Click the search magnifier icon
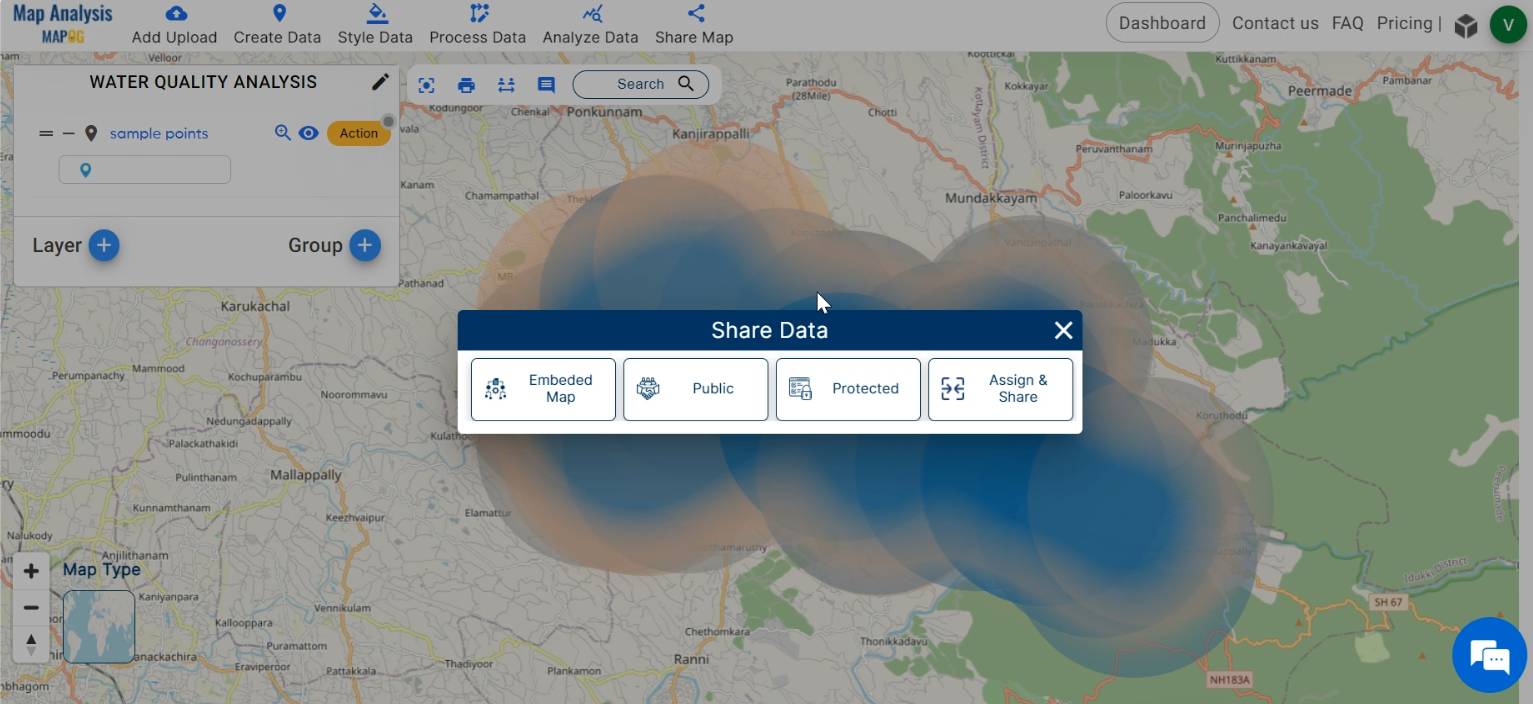Image resolution: width=1533 pixels, height=704 pixels. click(x=686, y=84)
